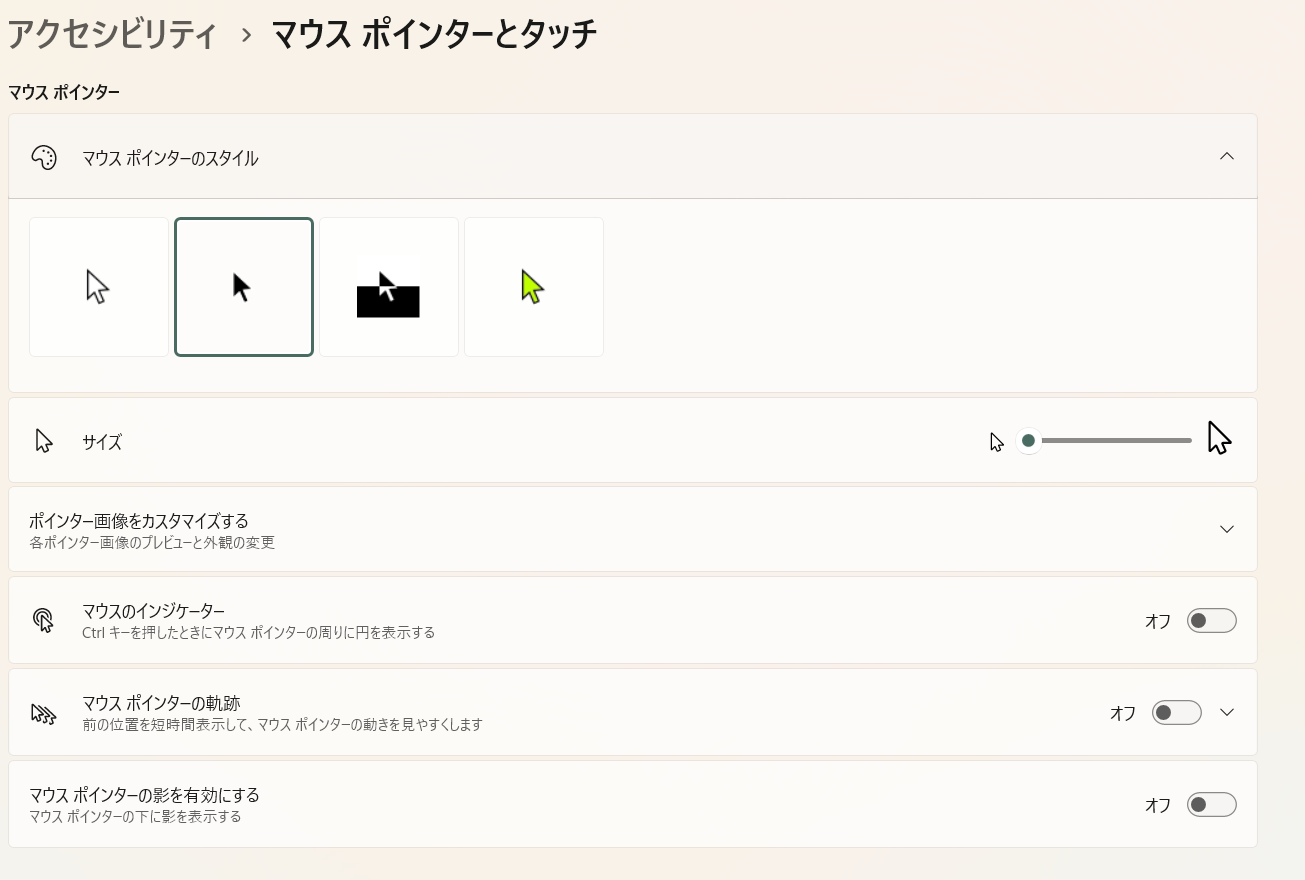Toggle the マウスのインジケーター switch

[1212, 621]
